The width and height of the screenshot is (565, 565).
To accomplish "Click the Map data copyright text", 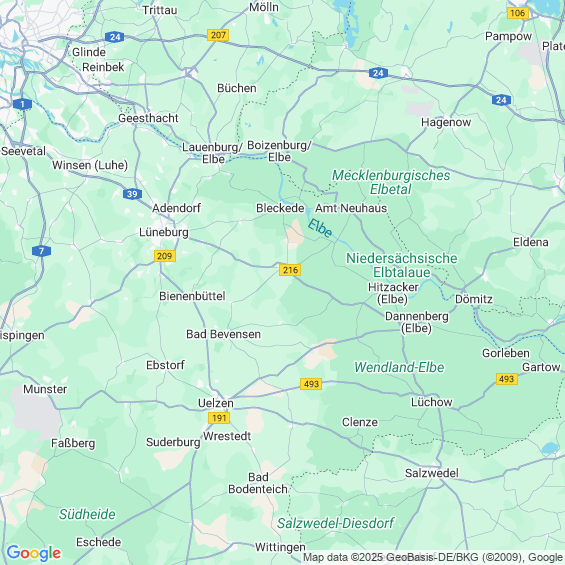I will tap(433, 557).
